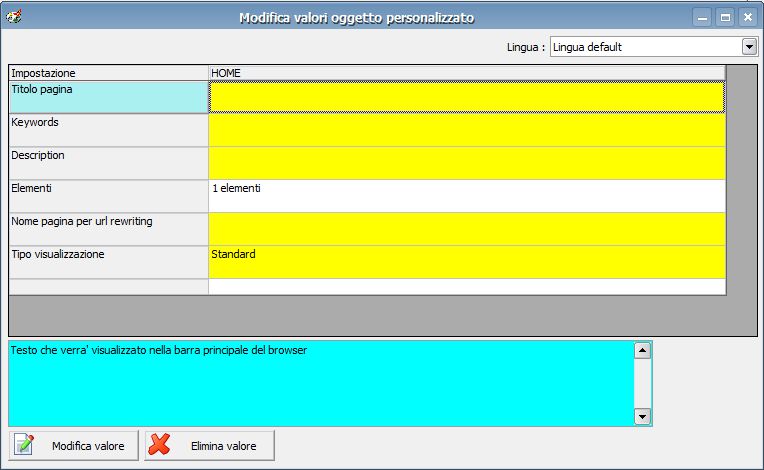Click description scrollbar down arrow
Viewport: 764px width, 470px height.
coord(642,416)
